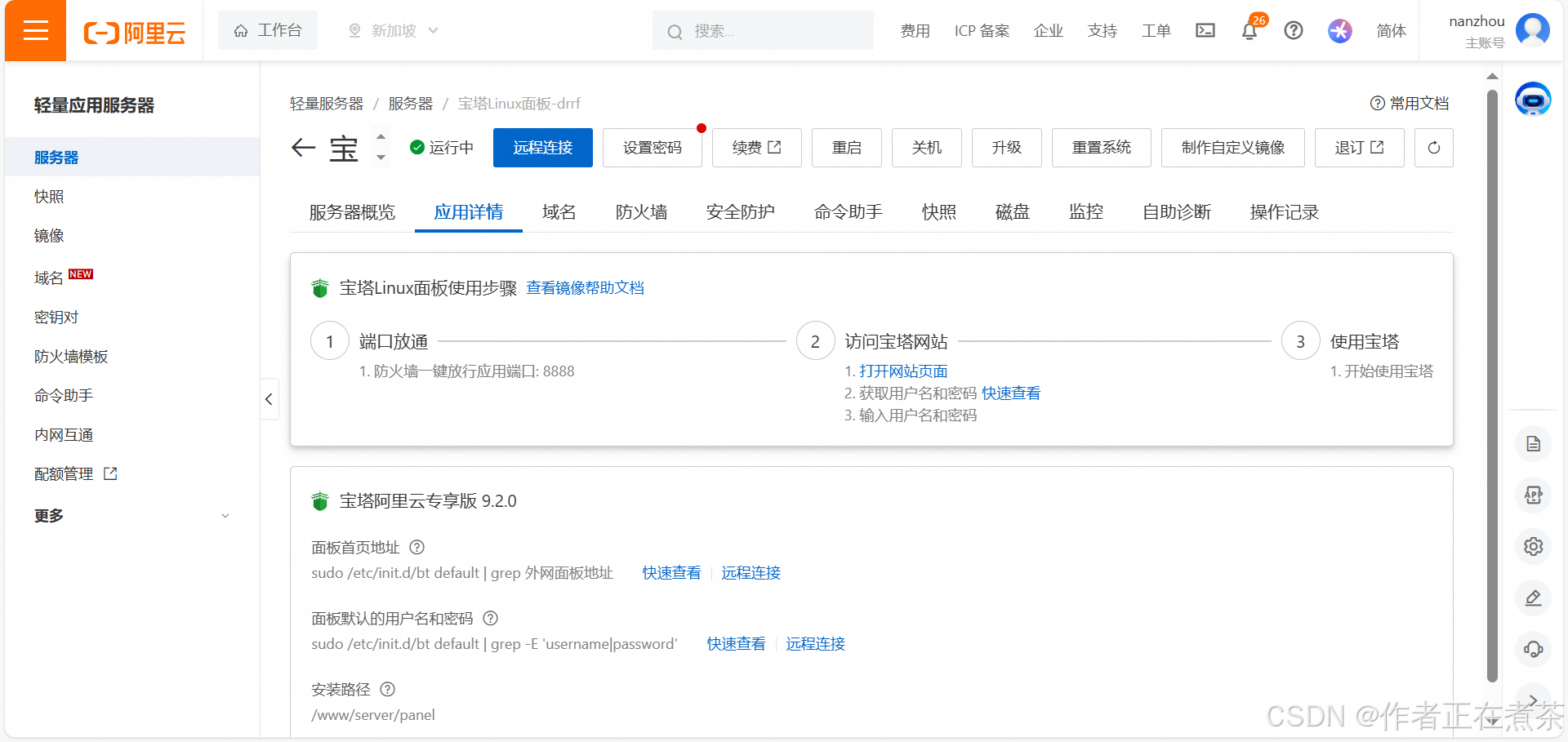Open the 安全防护 tab
The image size is (1568, 742).
point(740,212)
